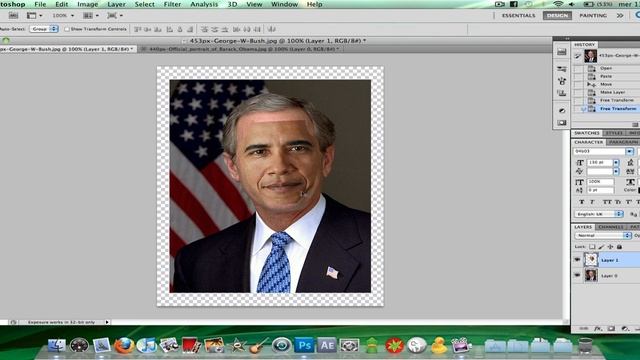Click the align vertical centers icon

(148, 29)
